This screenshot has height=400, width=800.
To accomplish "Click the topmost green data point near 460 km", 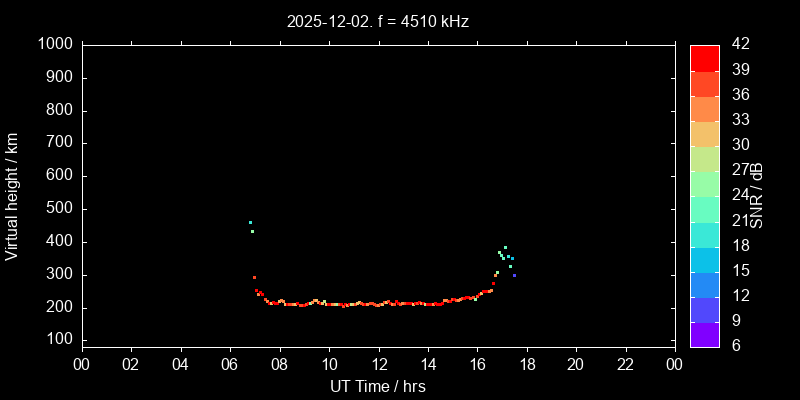I will click(250, 222).
